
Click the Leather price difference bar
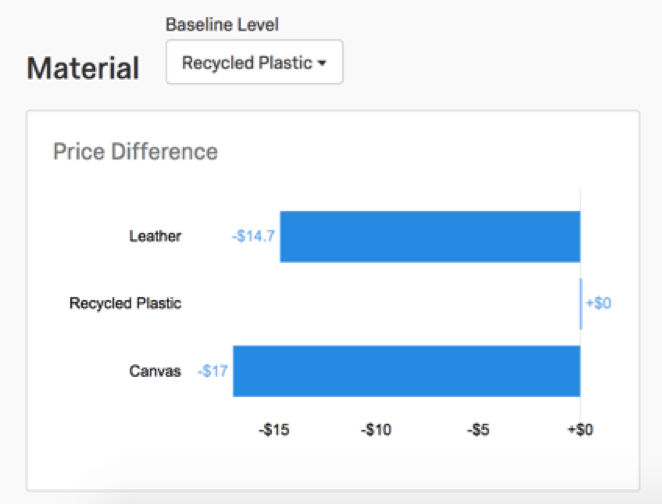[430, 236]
